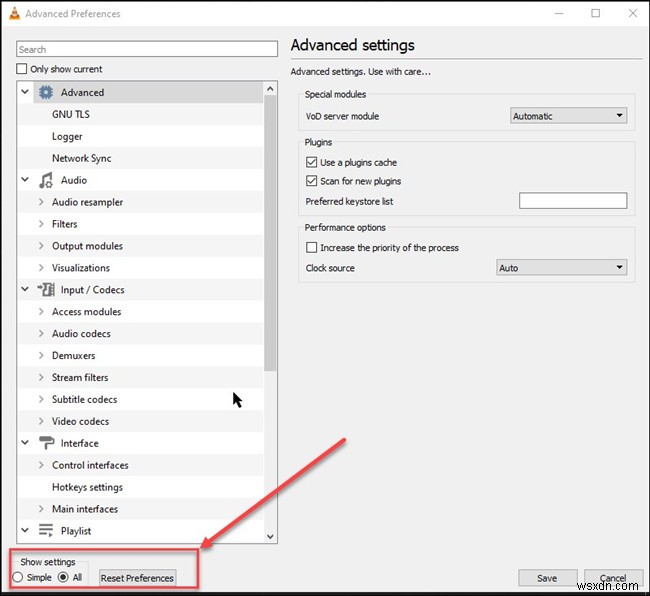Select the Audio category label
Image resolution: width=650 pixels, height=596 pixels.
(74, 180)
